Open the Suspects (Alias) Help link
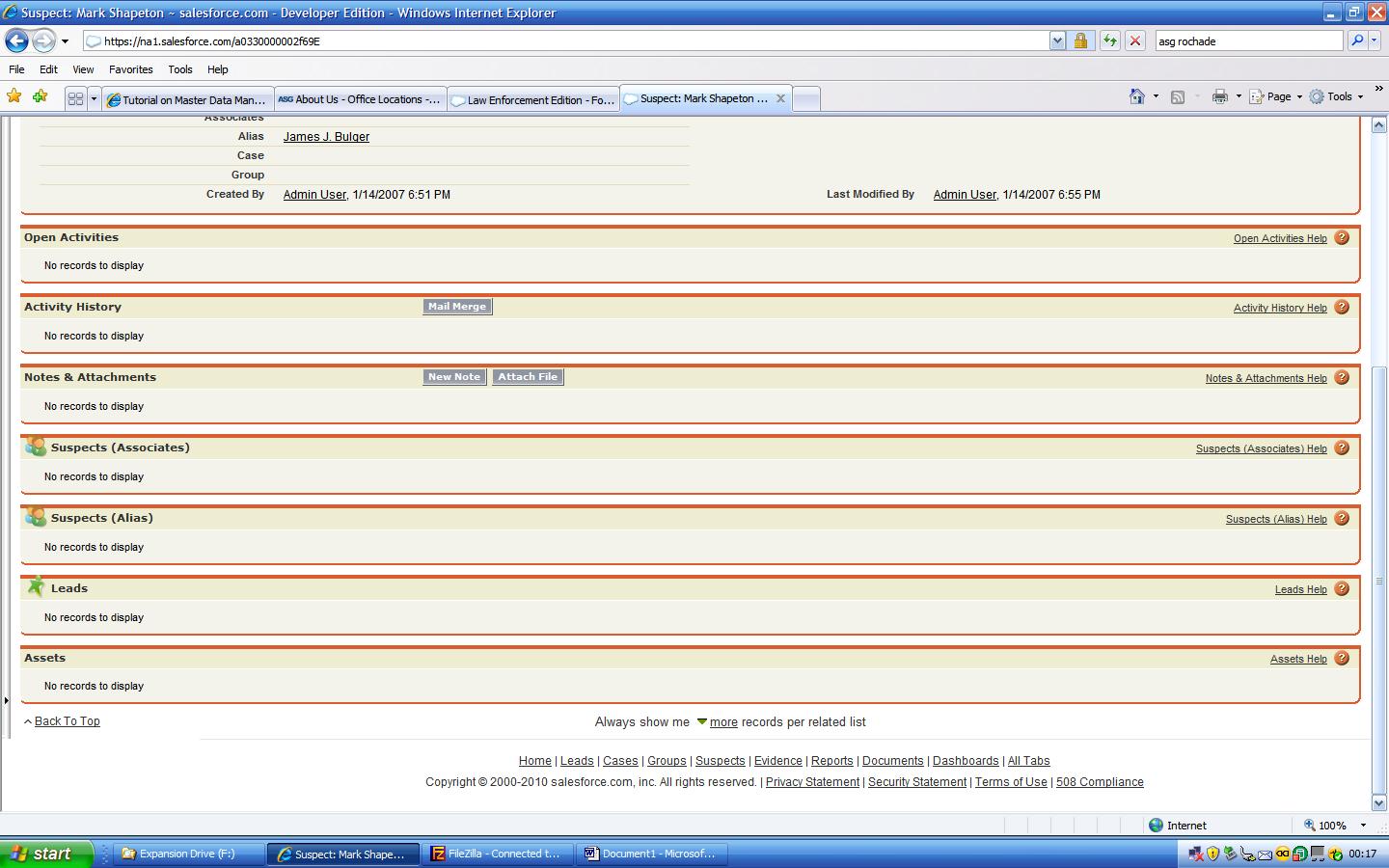This screenshot has width=1389, height=868. [x=1276, y=519]
